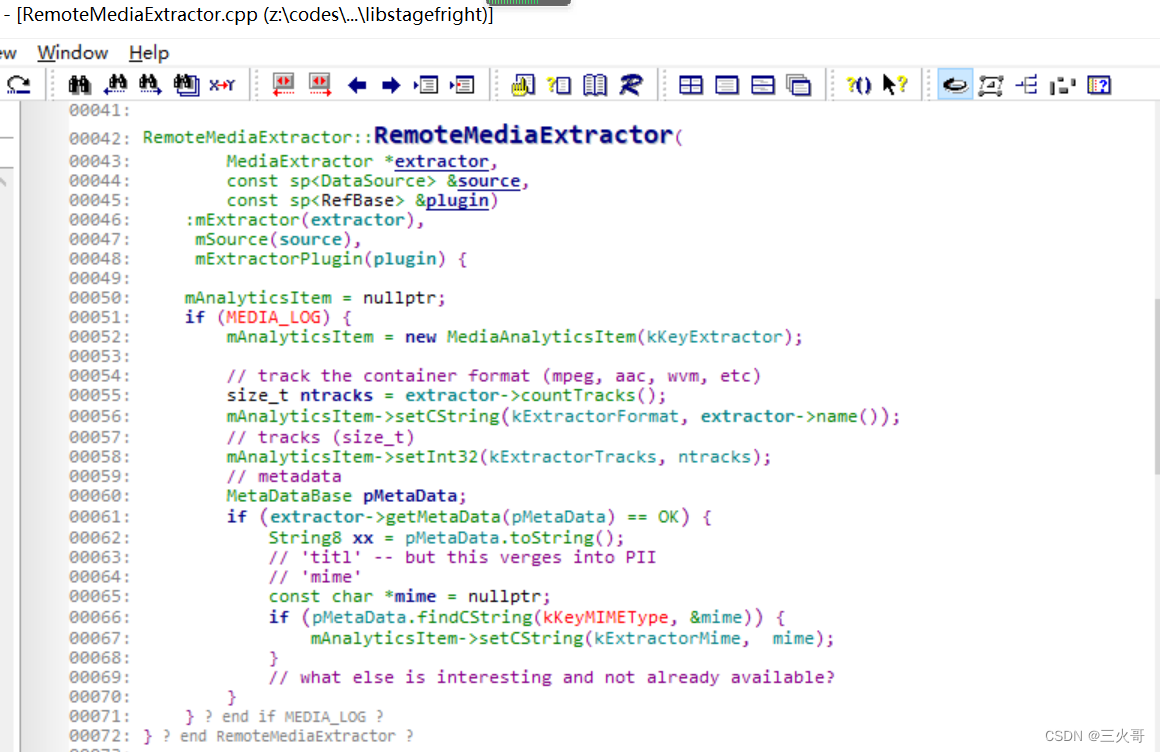Viewport: 1160px width, 752px height.
Task: Browse project symbols with the hand icon
Action: [523, 85]
